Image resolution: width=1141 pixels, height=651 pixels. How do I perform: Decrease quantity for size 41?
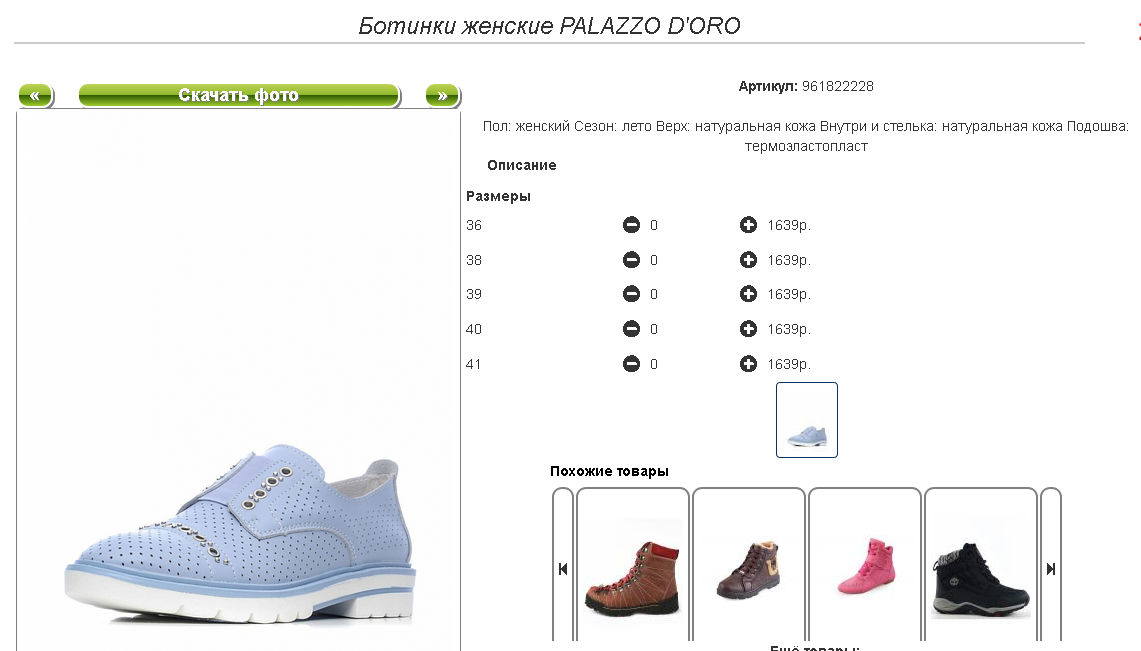[631, 364]
